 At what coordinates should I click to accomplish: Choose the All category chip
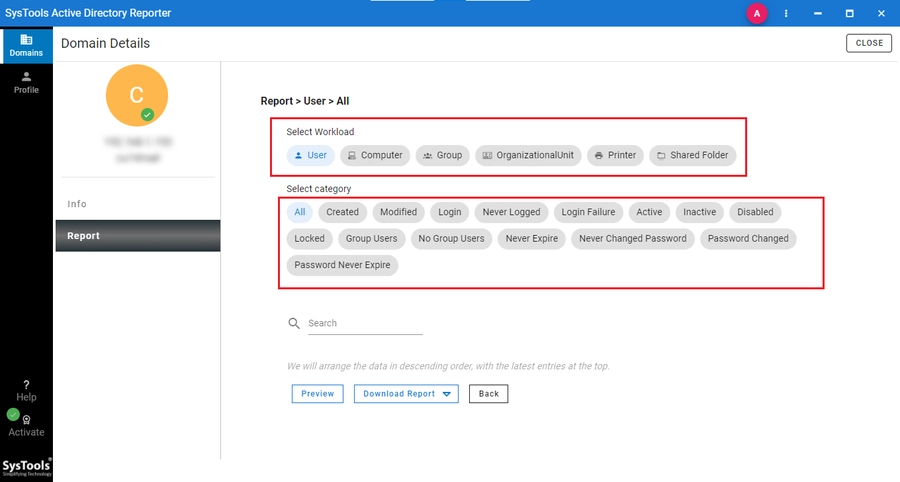[x=300, y=212]
